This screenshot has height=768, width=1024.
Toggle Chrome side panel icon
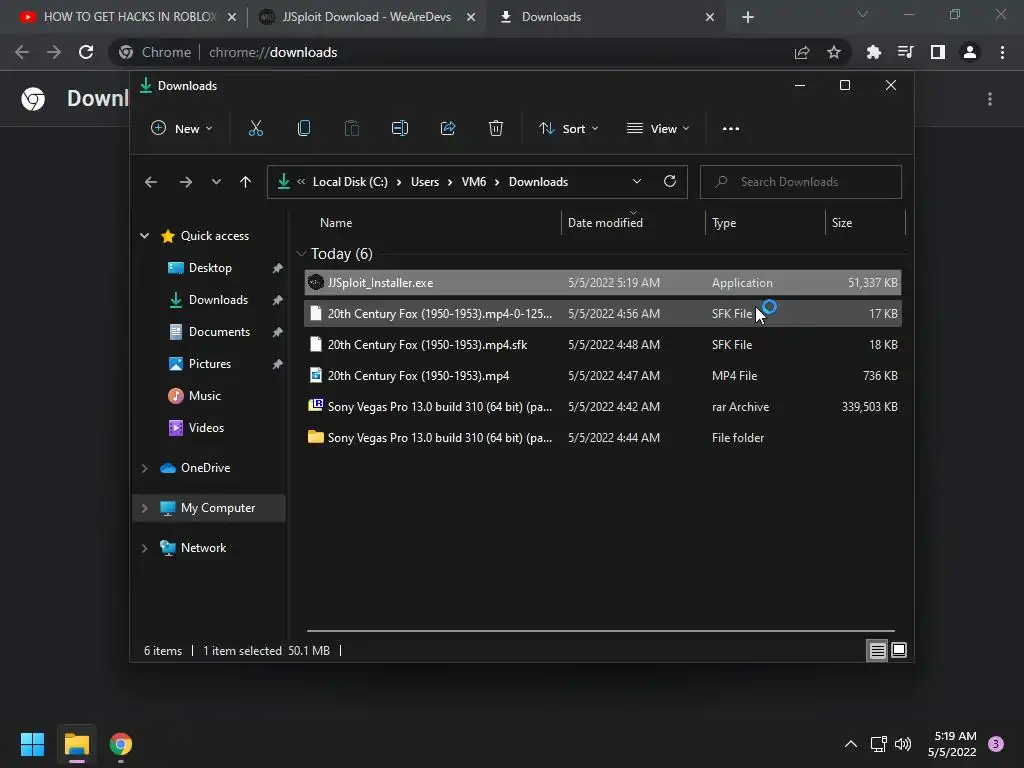point(938,52)
